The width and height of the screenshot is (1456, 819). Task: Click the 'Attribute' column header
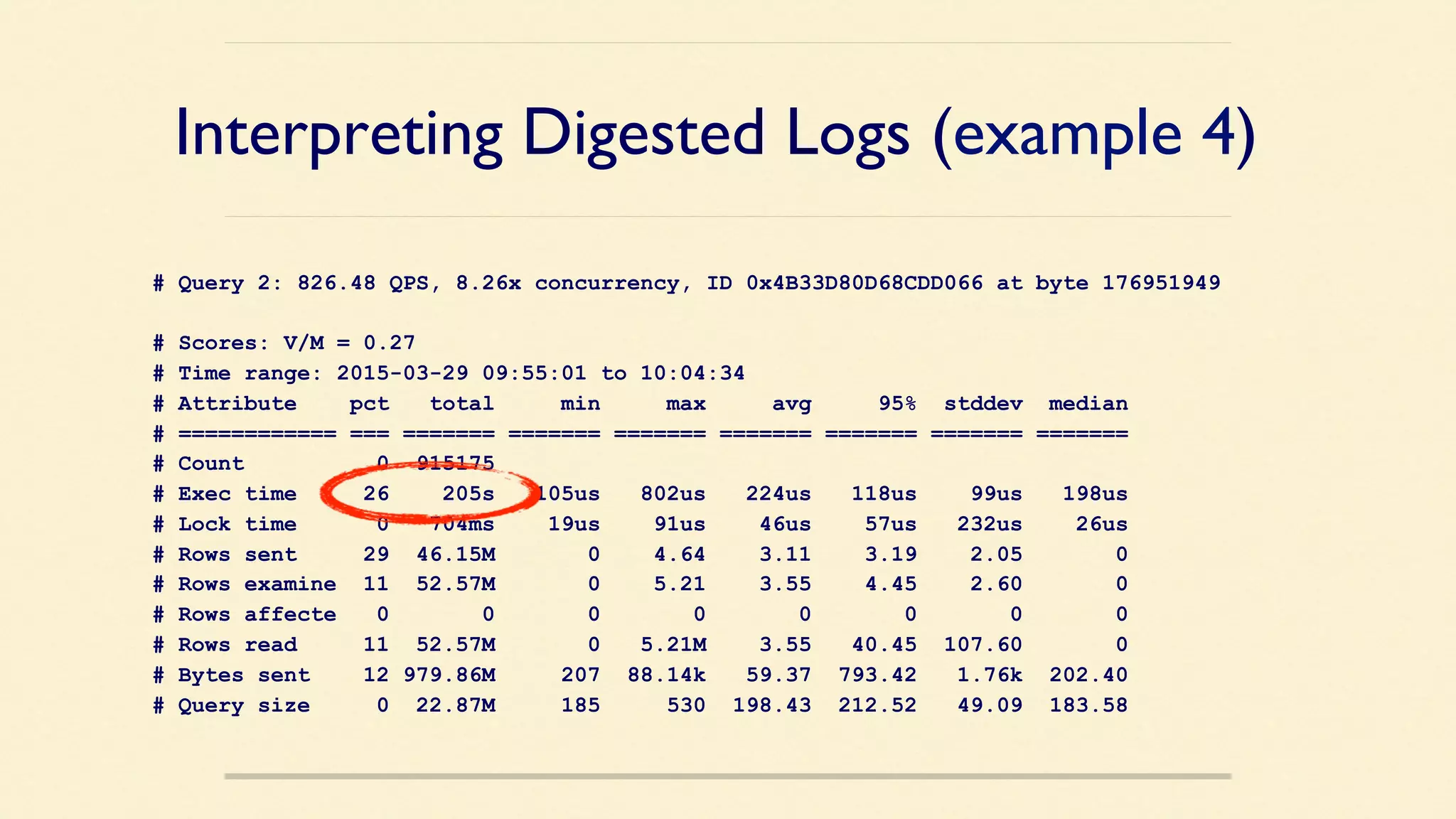pos(237,403)
